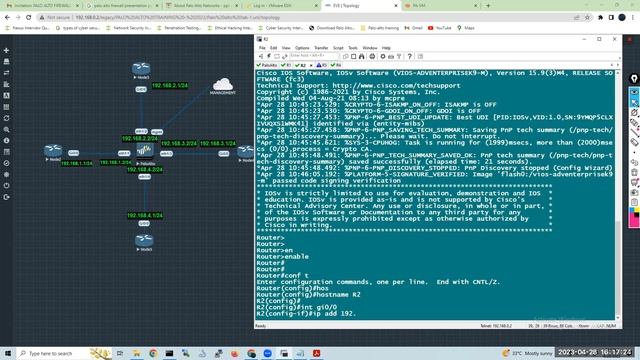Click the 192.168.4.1/24 label in topology
The width and height of the screenshot is (640, 360).
tap(145, 216)
